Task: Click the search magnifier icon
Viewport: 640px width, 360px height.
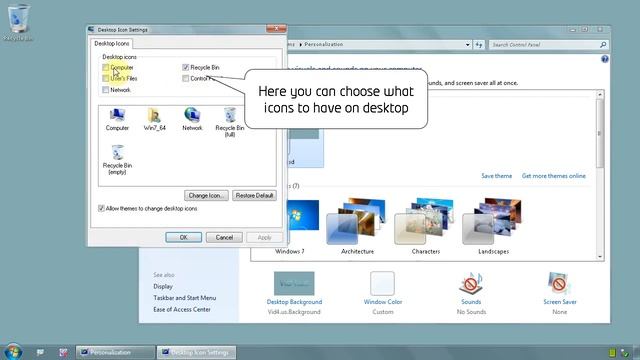Action: pos(603,44)
